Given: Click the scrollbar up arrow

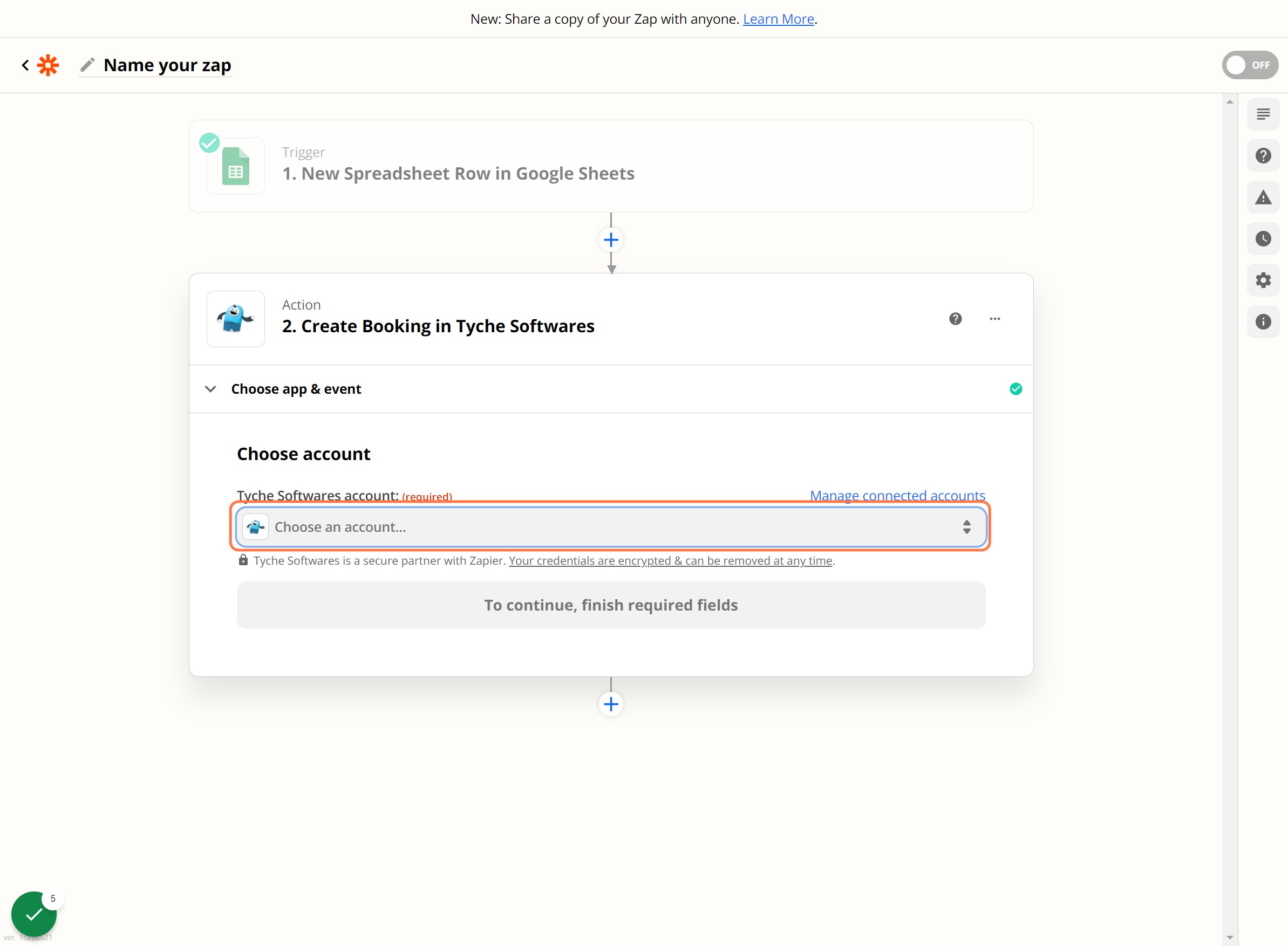Looking at the screenshot, I should (x=1230, y=102).
